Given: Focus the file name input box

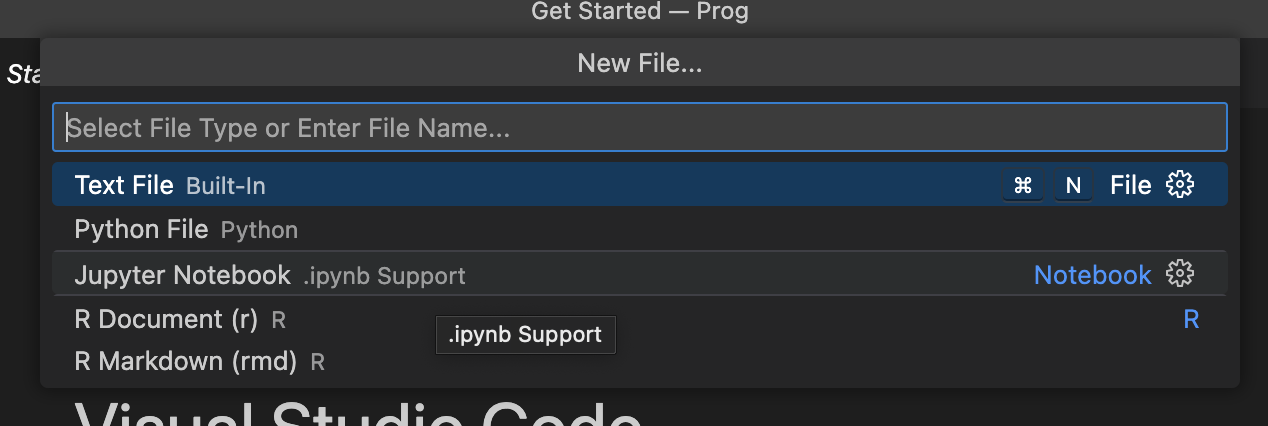Looking at the screenshot, I should [639, 128].
